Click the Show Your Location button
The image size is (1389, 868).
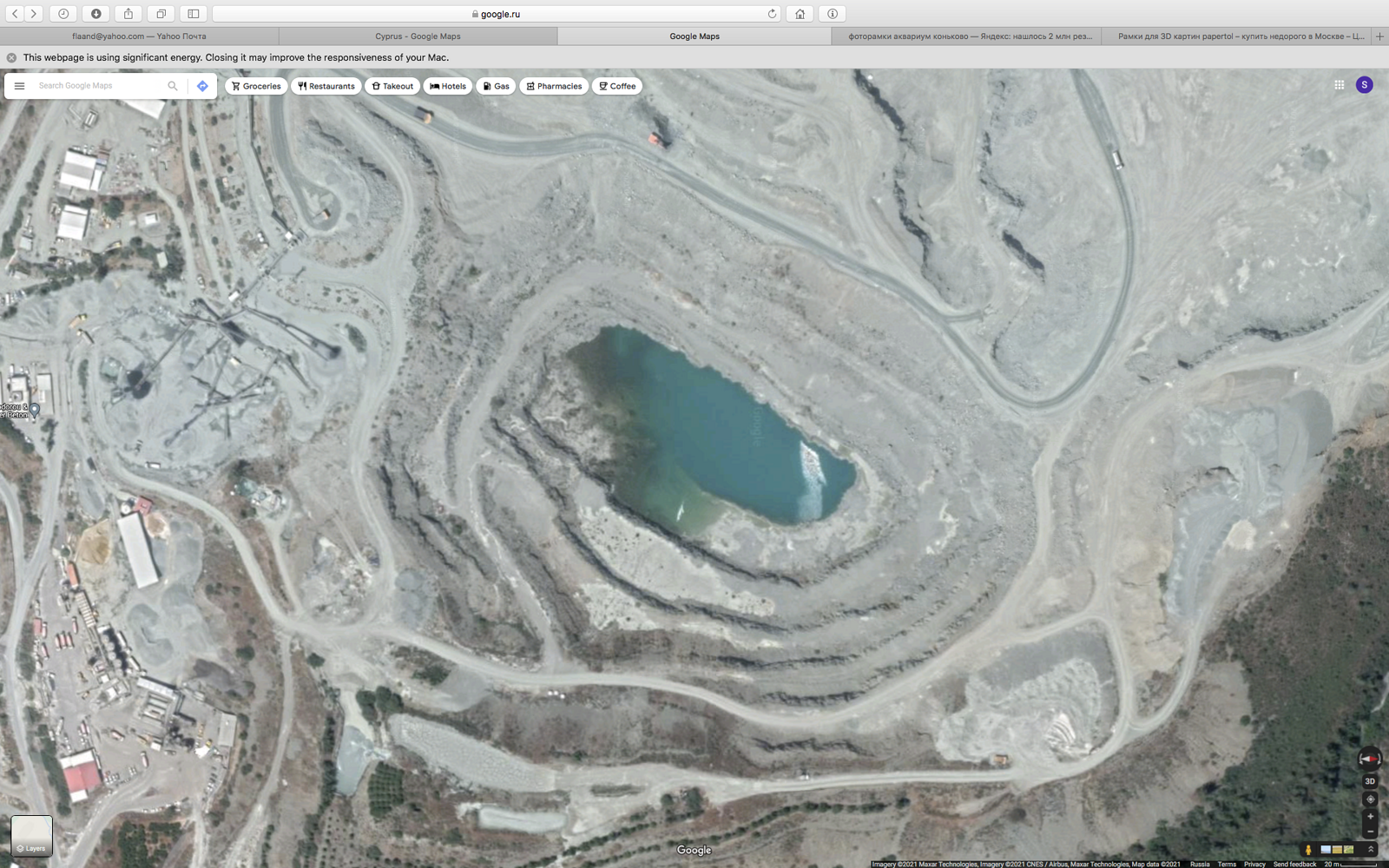pyautogui.click(x=1370, y=799)
